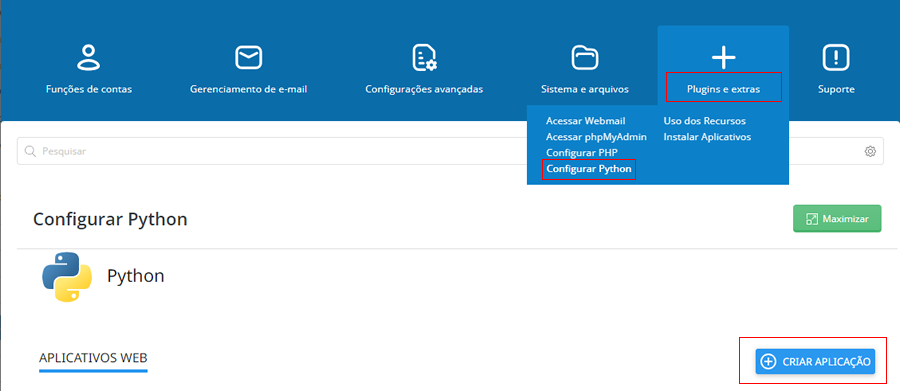Select Configurar Python in the dropdown menu

[x=589, y=169]
